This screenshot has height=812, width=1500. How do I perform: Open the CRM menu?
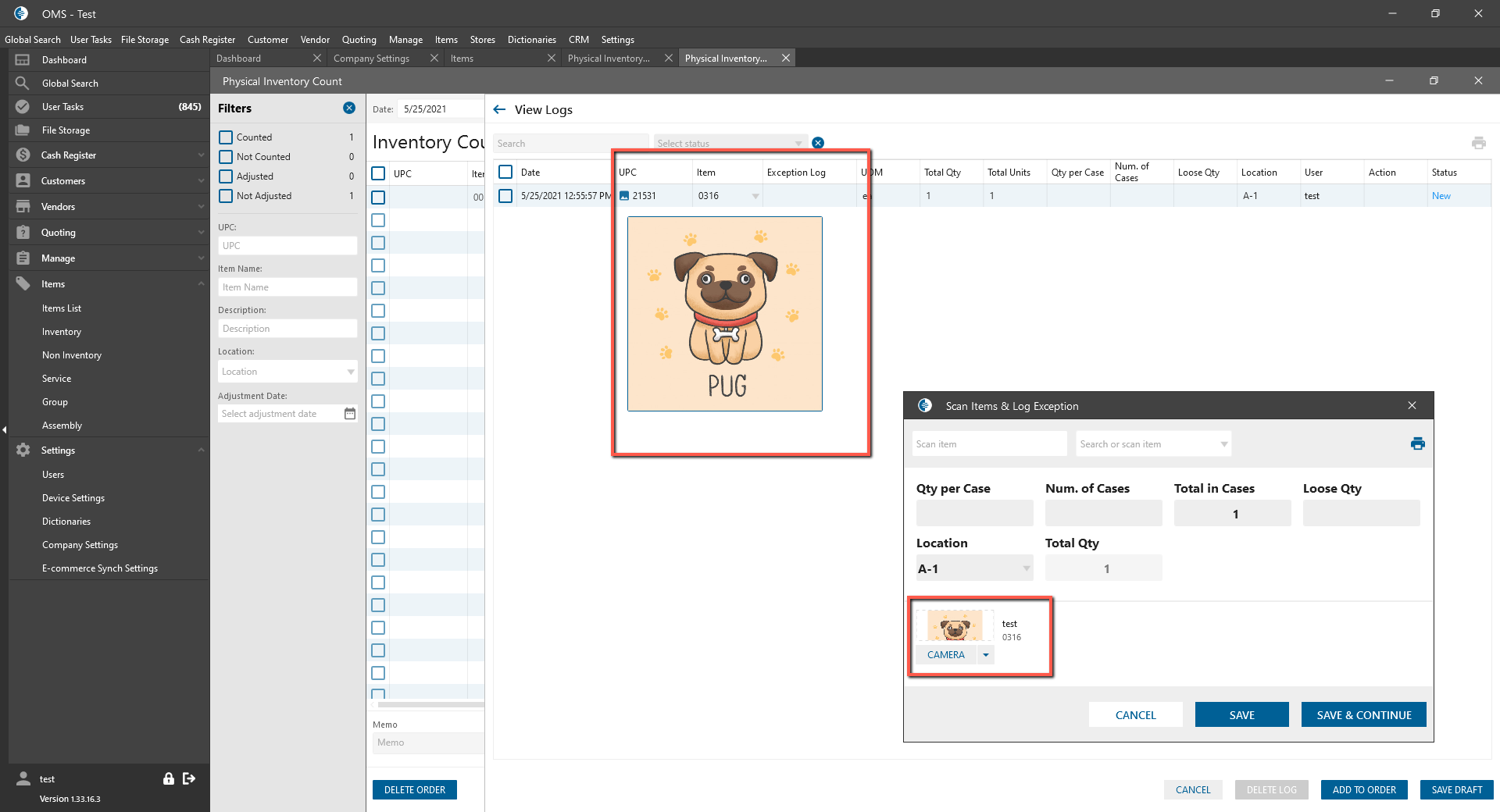coord(579,40)
